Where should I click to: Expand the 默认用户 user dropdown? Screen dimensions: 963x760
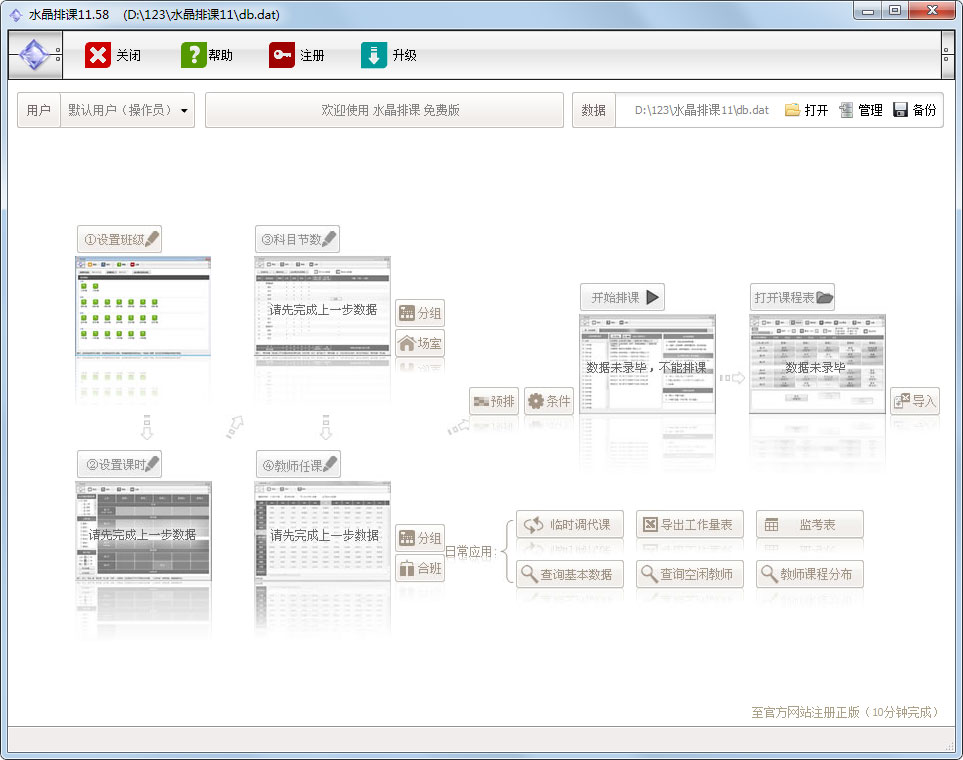(x=185, y=111)
